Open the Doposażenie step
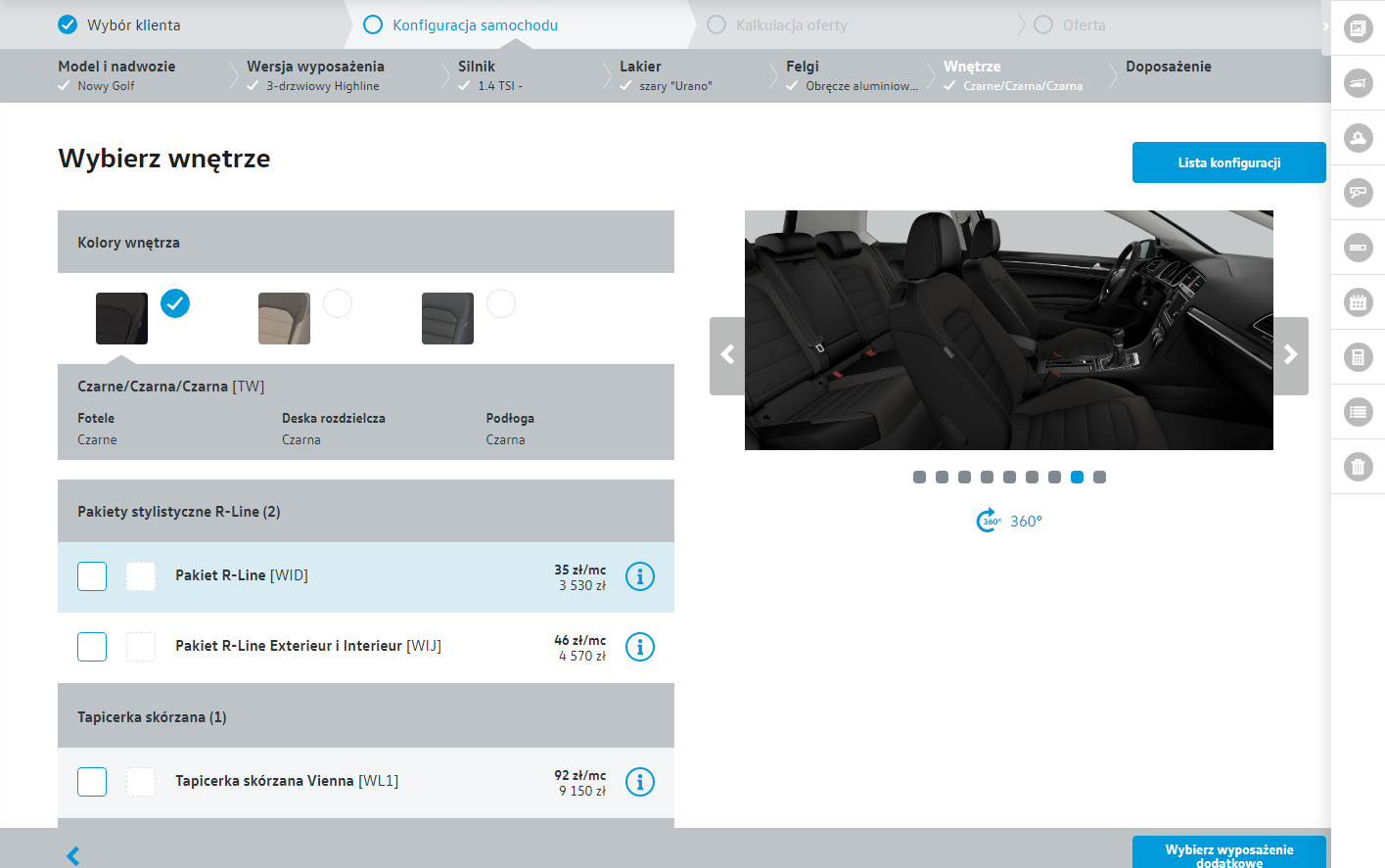The height and width of the screenshot is (868, 1385). (1169, 67)
